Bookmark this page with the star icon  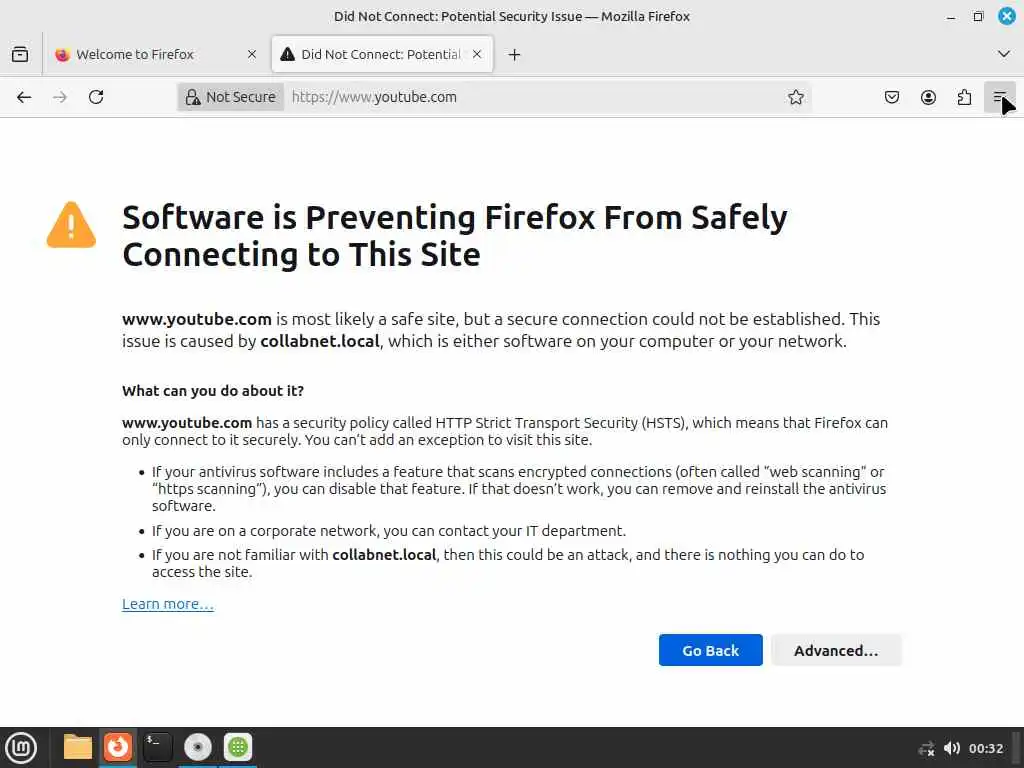pyautogui.click(x=795, y=97)
